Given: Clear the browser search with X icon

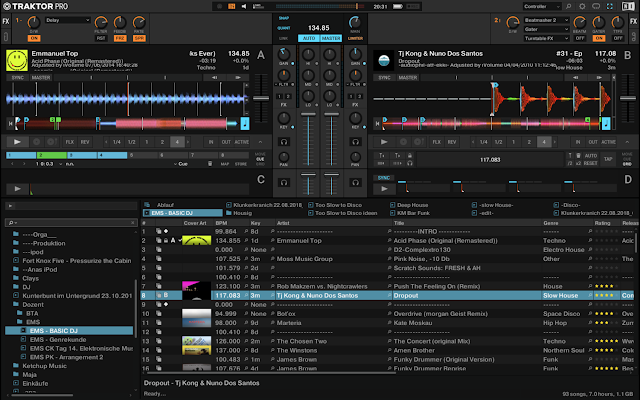Looking at the screenshot, I should click(x=133, y=222).
